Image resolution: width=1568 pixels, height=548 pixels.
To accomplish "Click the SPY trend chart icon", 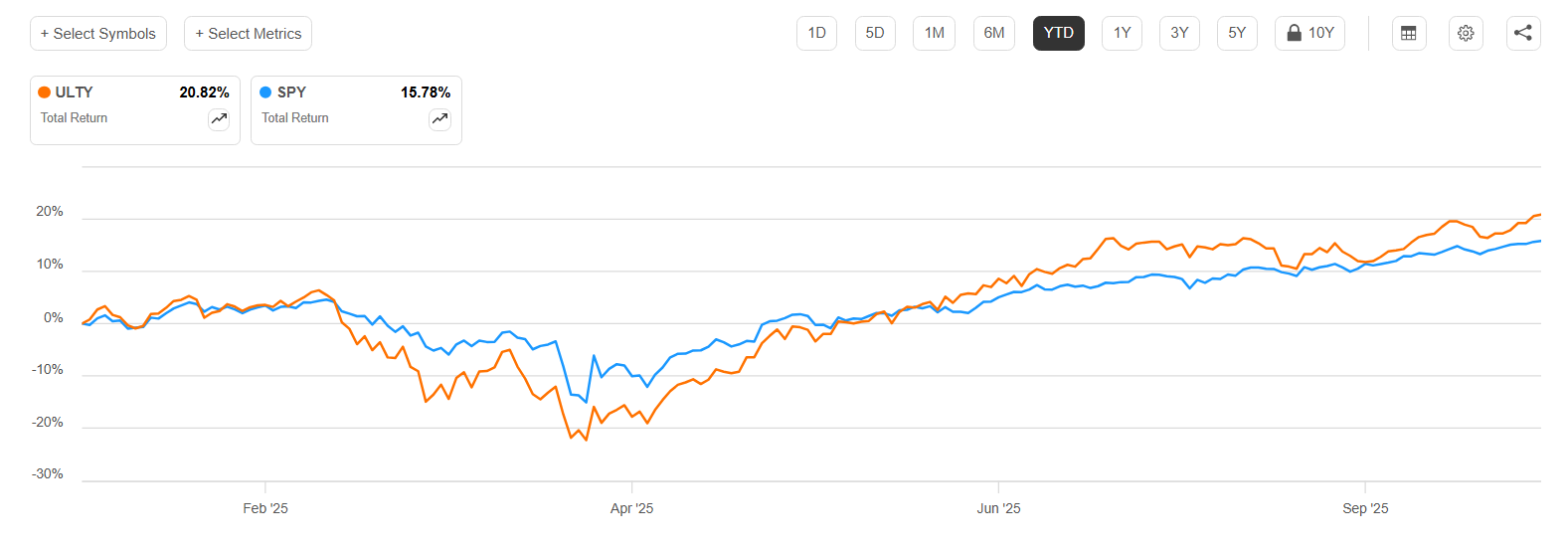I will (439, 119).
